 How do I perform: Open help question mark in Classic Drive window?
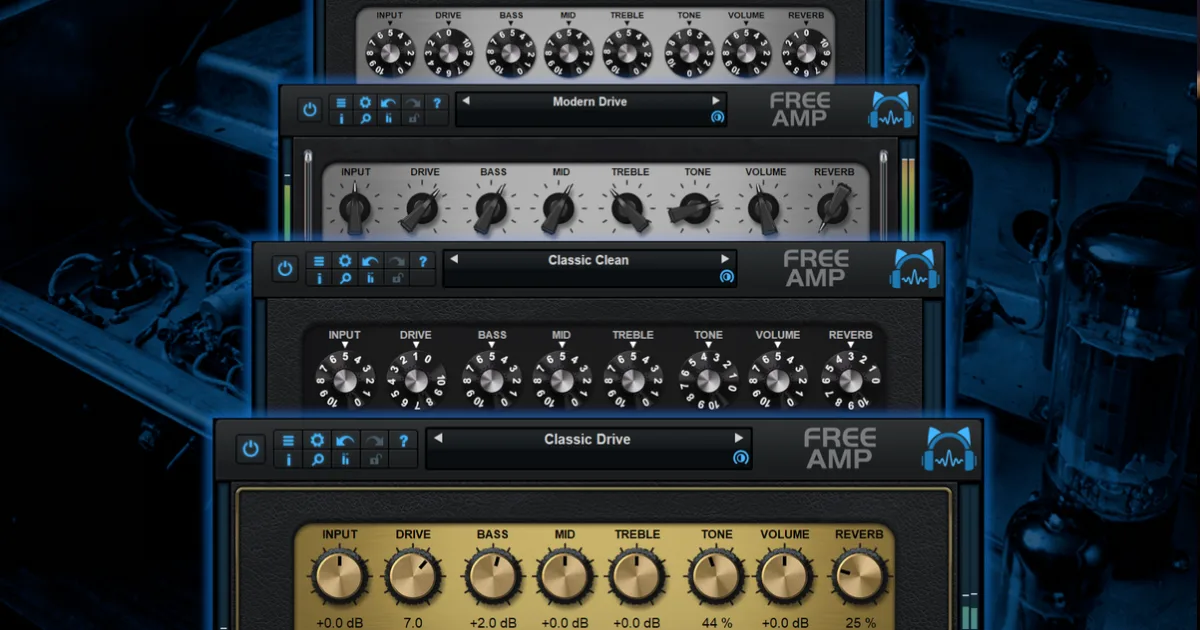pyautogui.click(x=403, y=440)
